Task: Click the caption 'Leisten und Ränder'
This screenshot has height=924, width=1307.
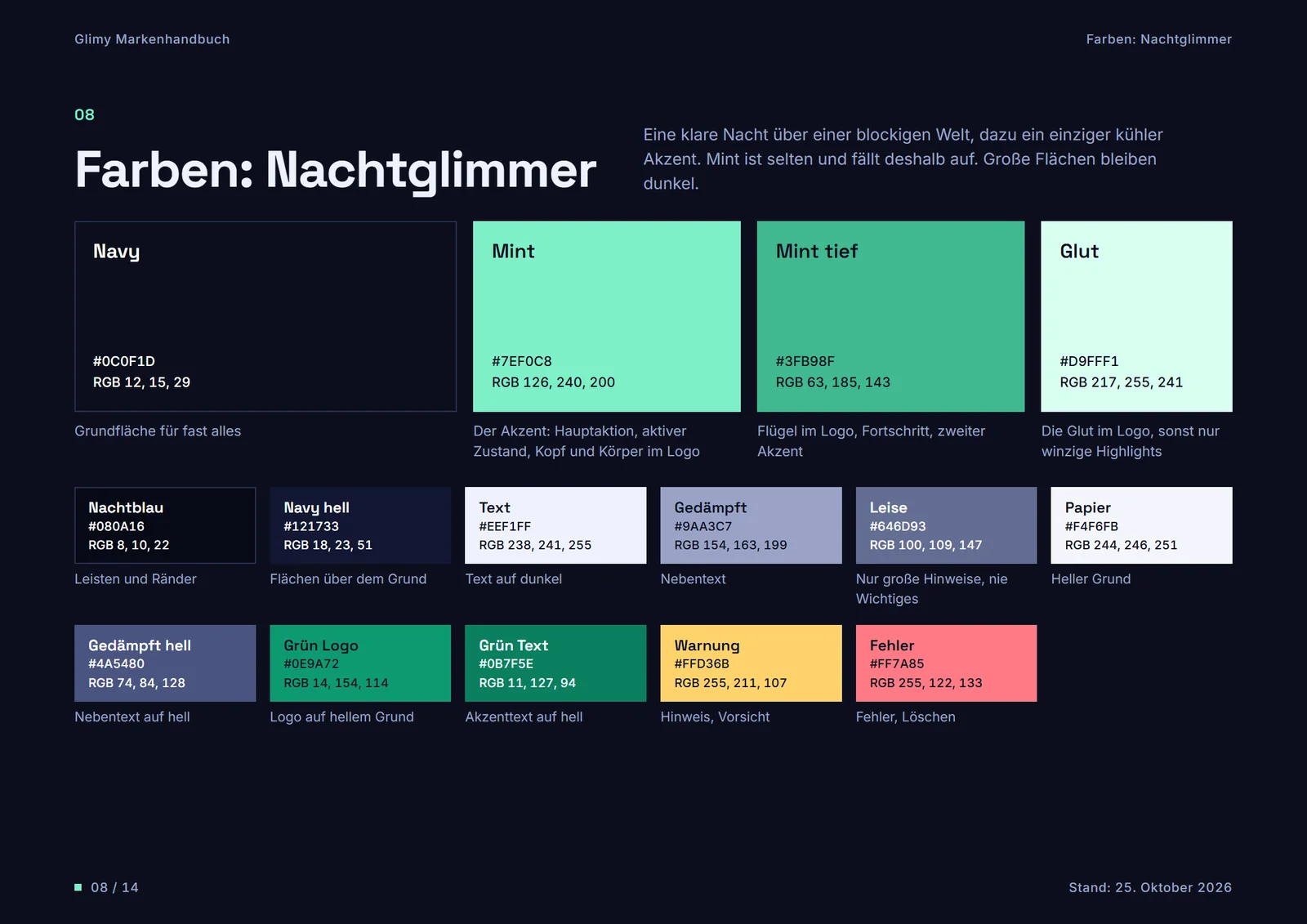Action: click(x=136, y=578)
